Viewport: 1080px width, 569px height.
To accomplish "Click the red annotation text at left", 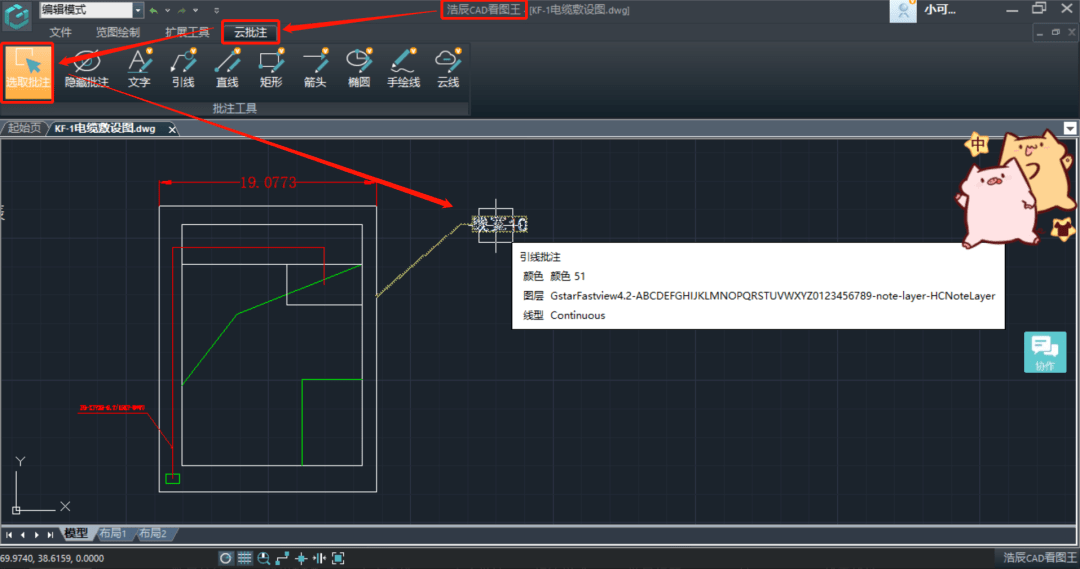I will (112, 408).
